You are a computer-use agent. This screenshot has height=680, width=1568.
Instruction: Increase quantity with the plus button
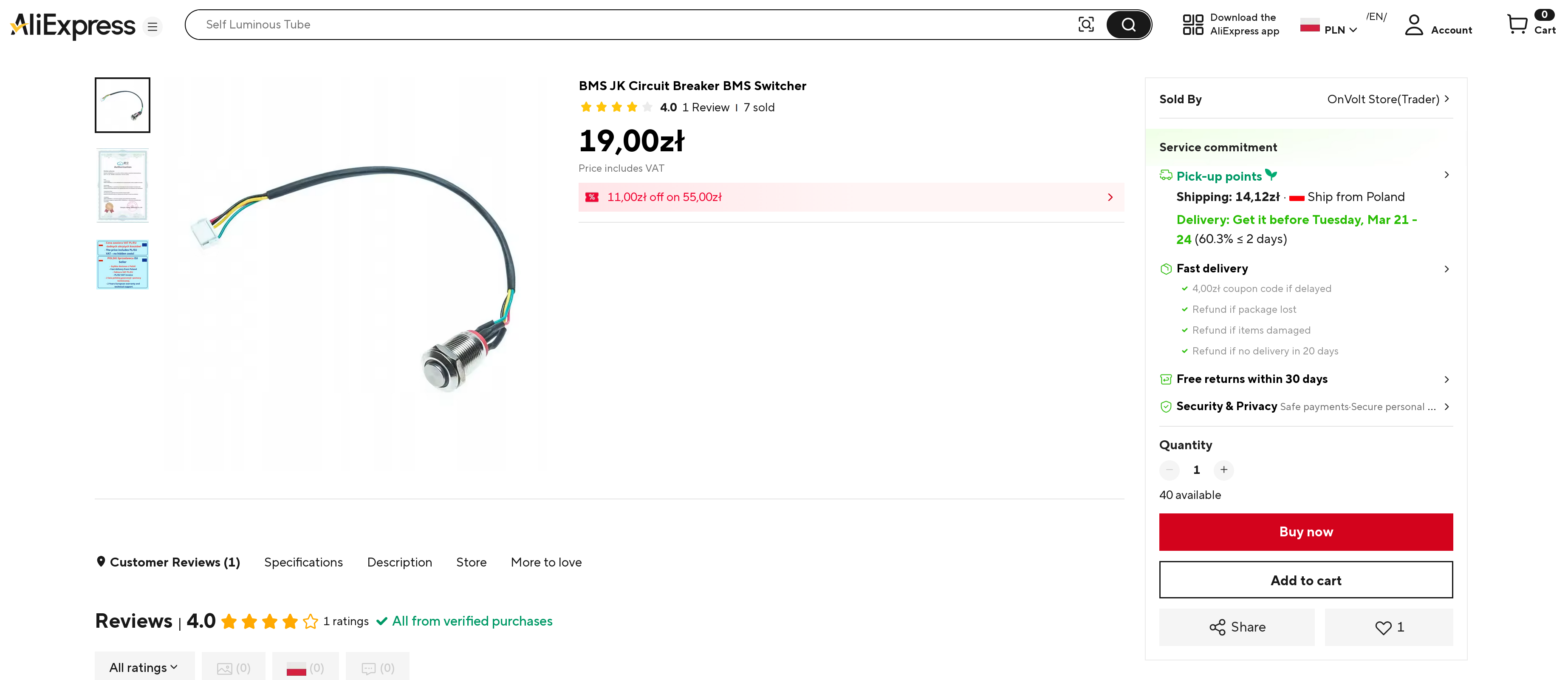[1223, 469]
